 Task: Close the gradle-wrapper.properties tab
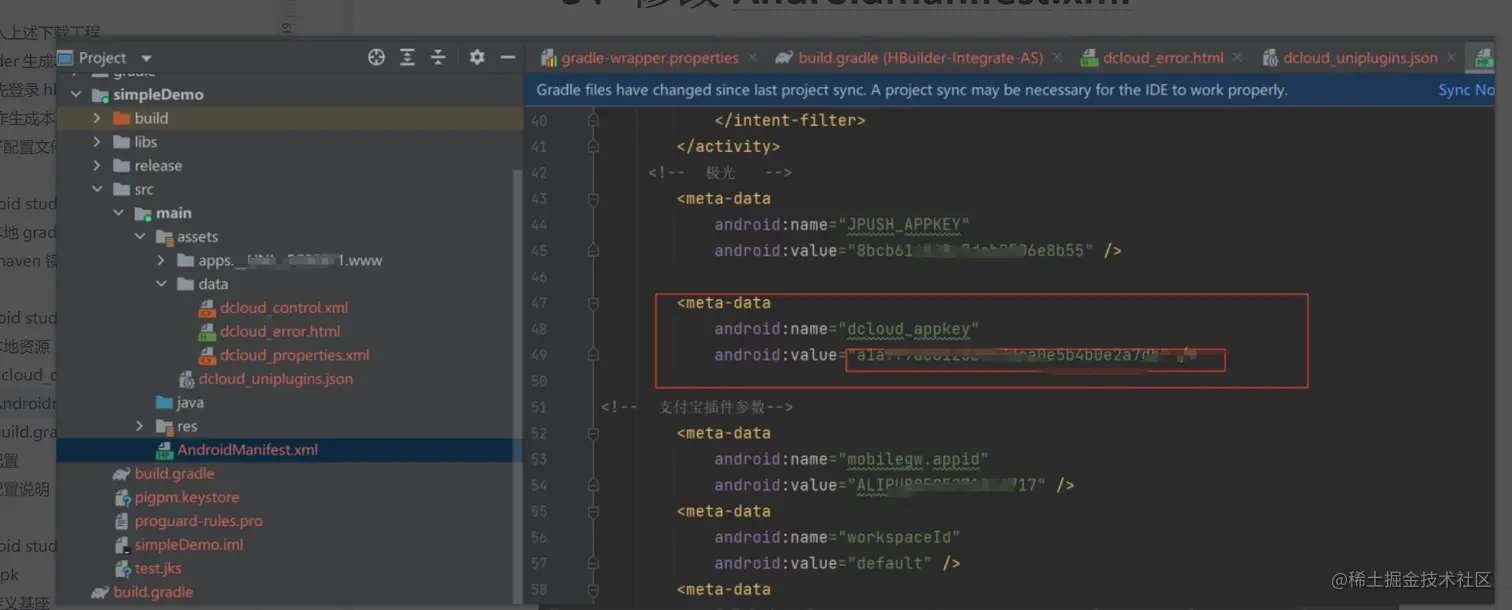(x=753, y=58)
